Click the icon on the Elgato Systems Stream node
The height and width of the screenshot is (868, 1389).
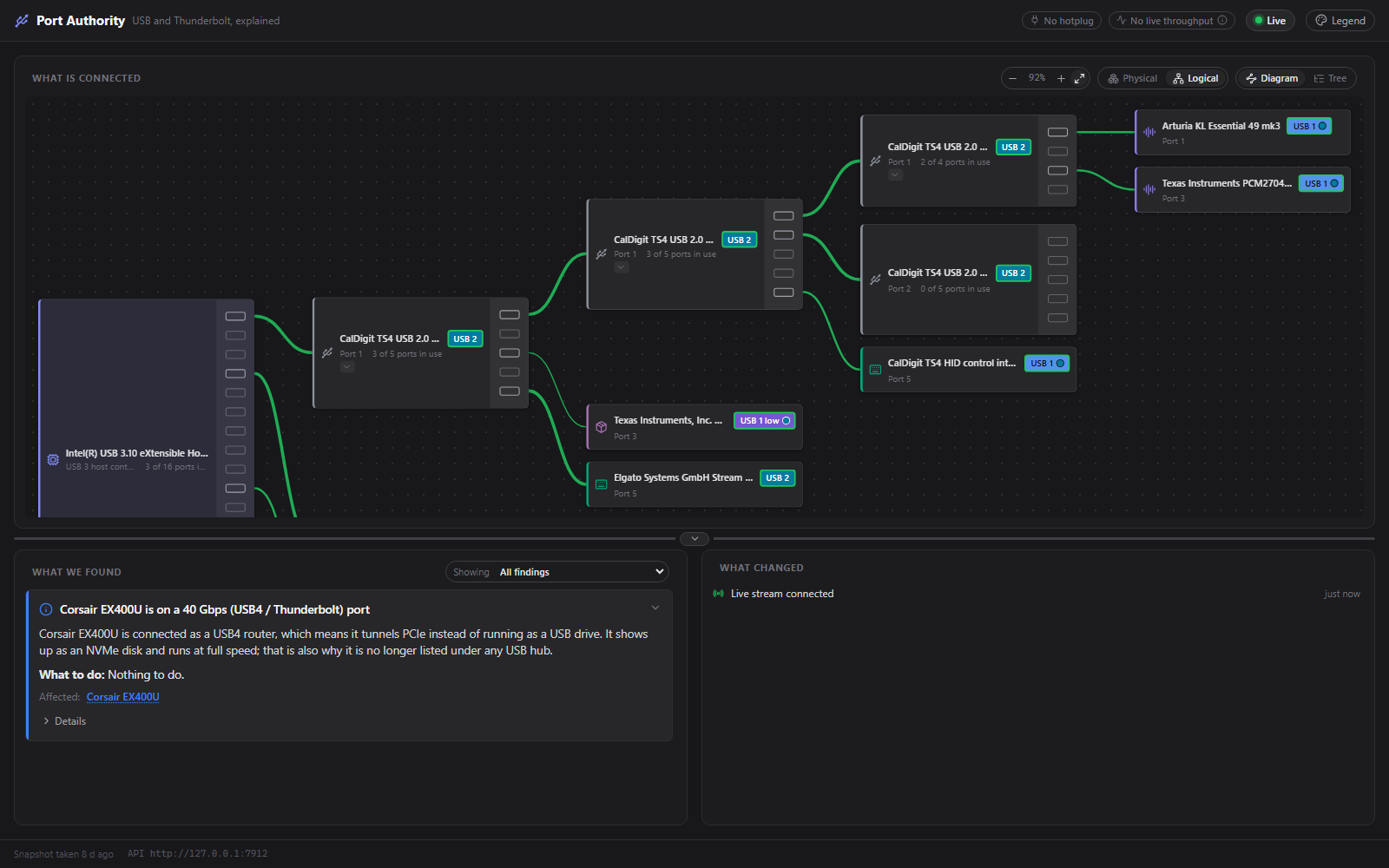601,484
